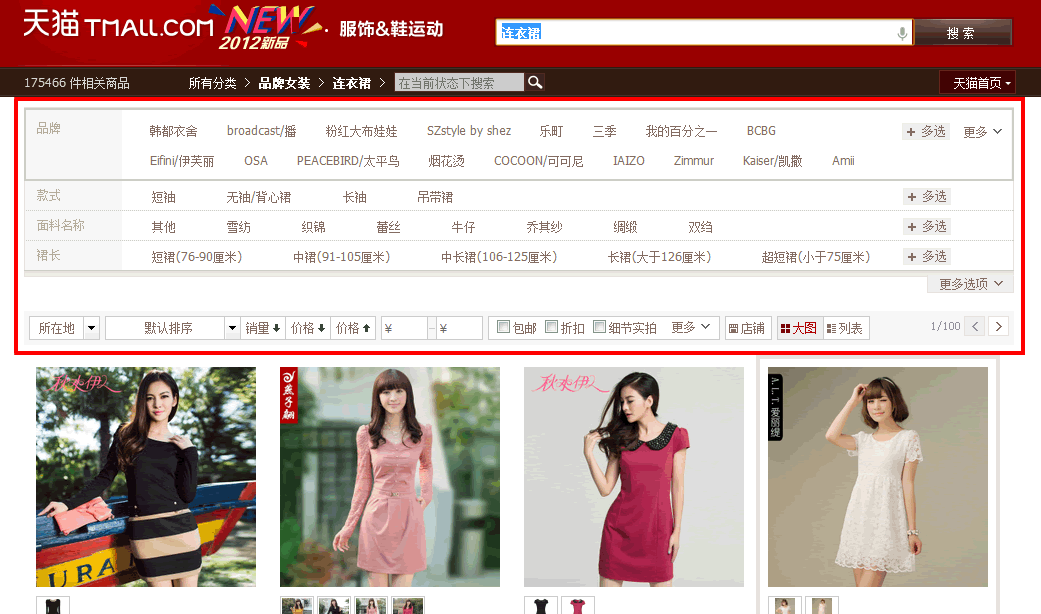Screen dimensions: 1041x614
Task: Click 多选 multi-select next to 款式 row
Action: coord(926,196)
